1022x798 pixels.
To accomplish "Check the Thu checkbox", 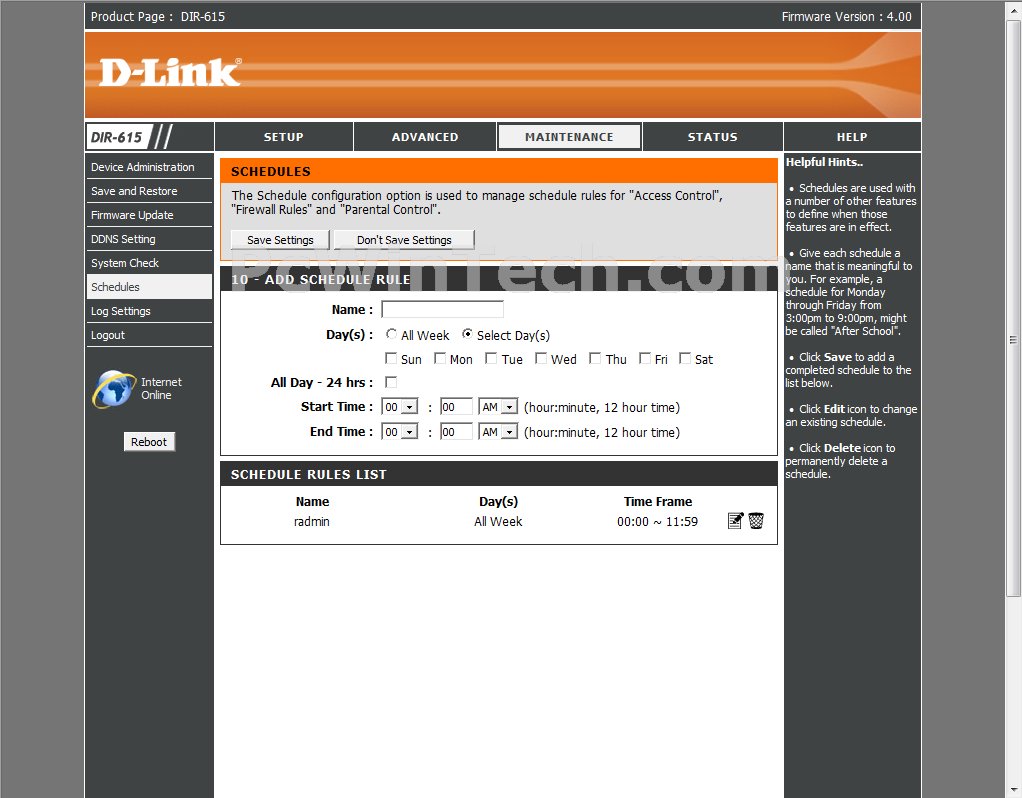I will (595, 358).
